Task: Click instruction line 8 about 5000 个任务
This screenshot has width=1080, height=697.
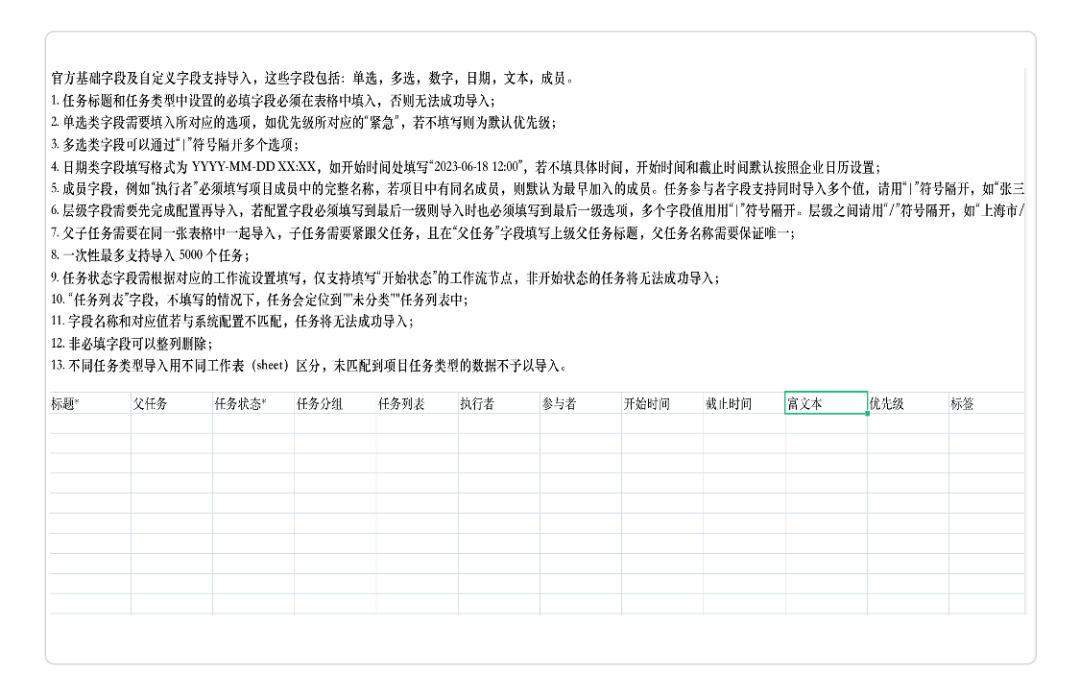Action: point(150,255)
